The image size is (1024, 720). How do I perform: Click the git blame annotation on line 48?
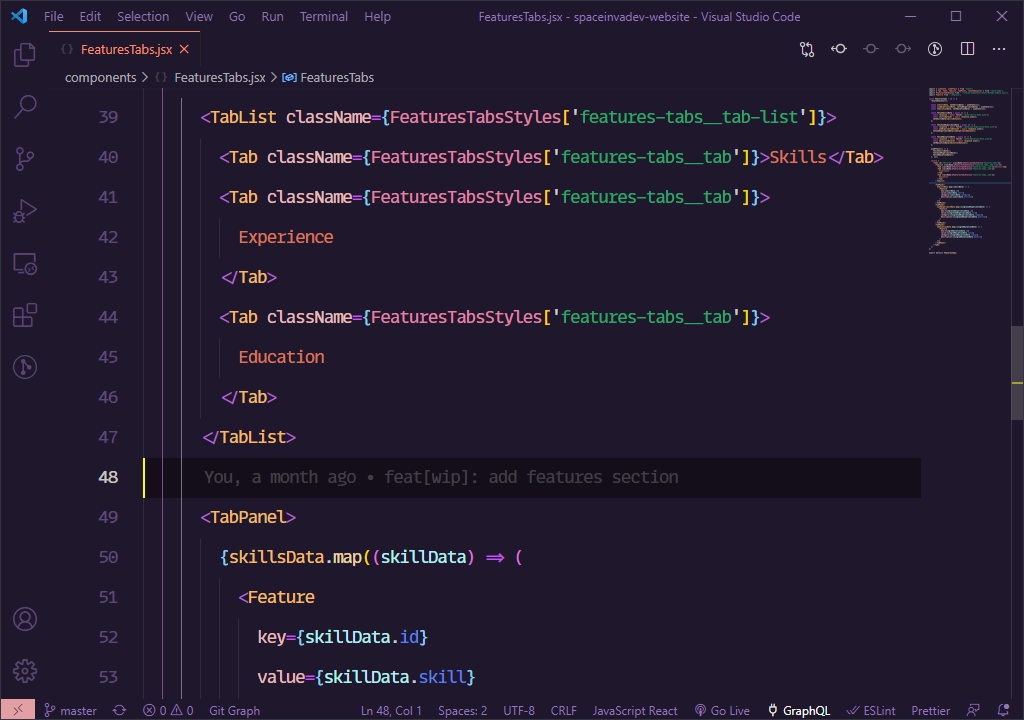coord(441,478)
